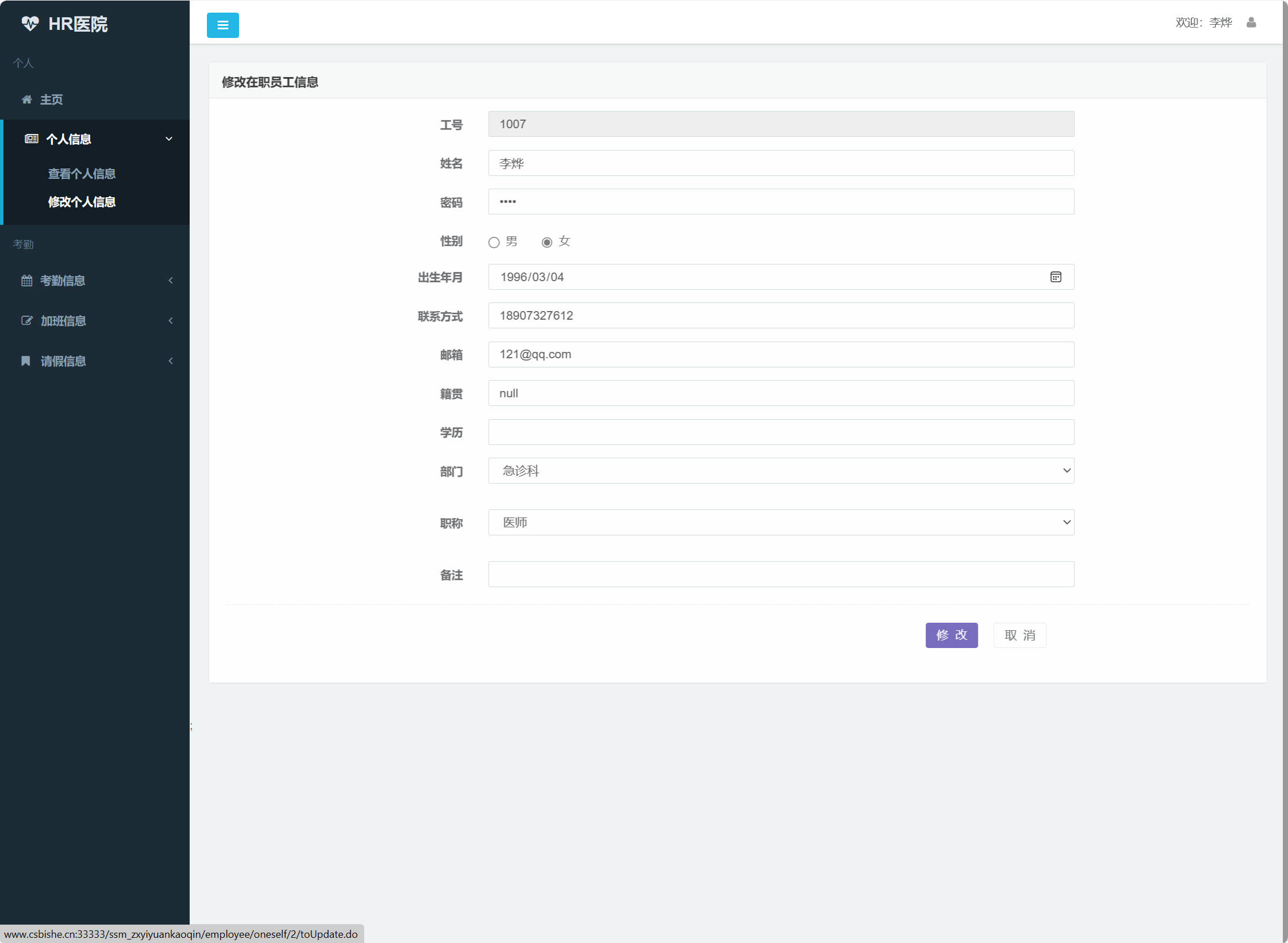
Task: Expand the 请假信息 chevron arrow
Action: point(171,361)
